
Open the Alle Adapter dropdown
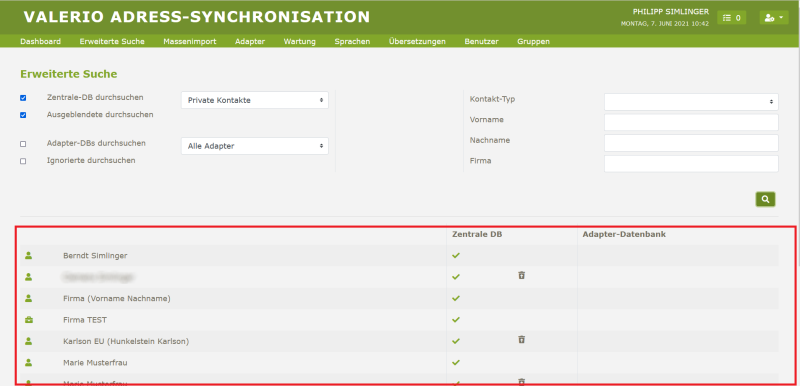pyautogui.click(x=255, y=146)
